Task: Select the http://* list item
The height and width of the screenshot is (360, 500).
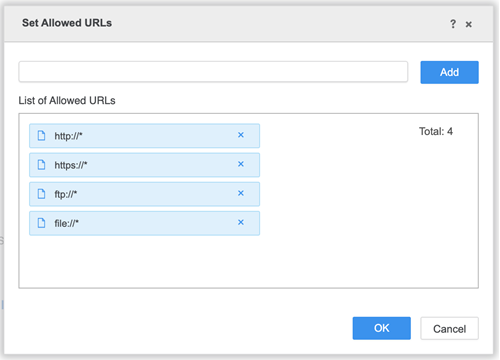Action: coord(144,136)
